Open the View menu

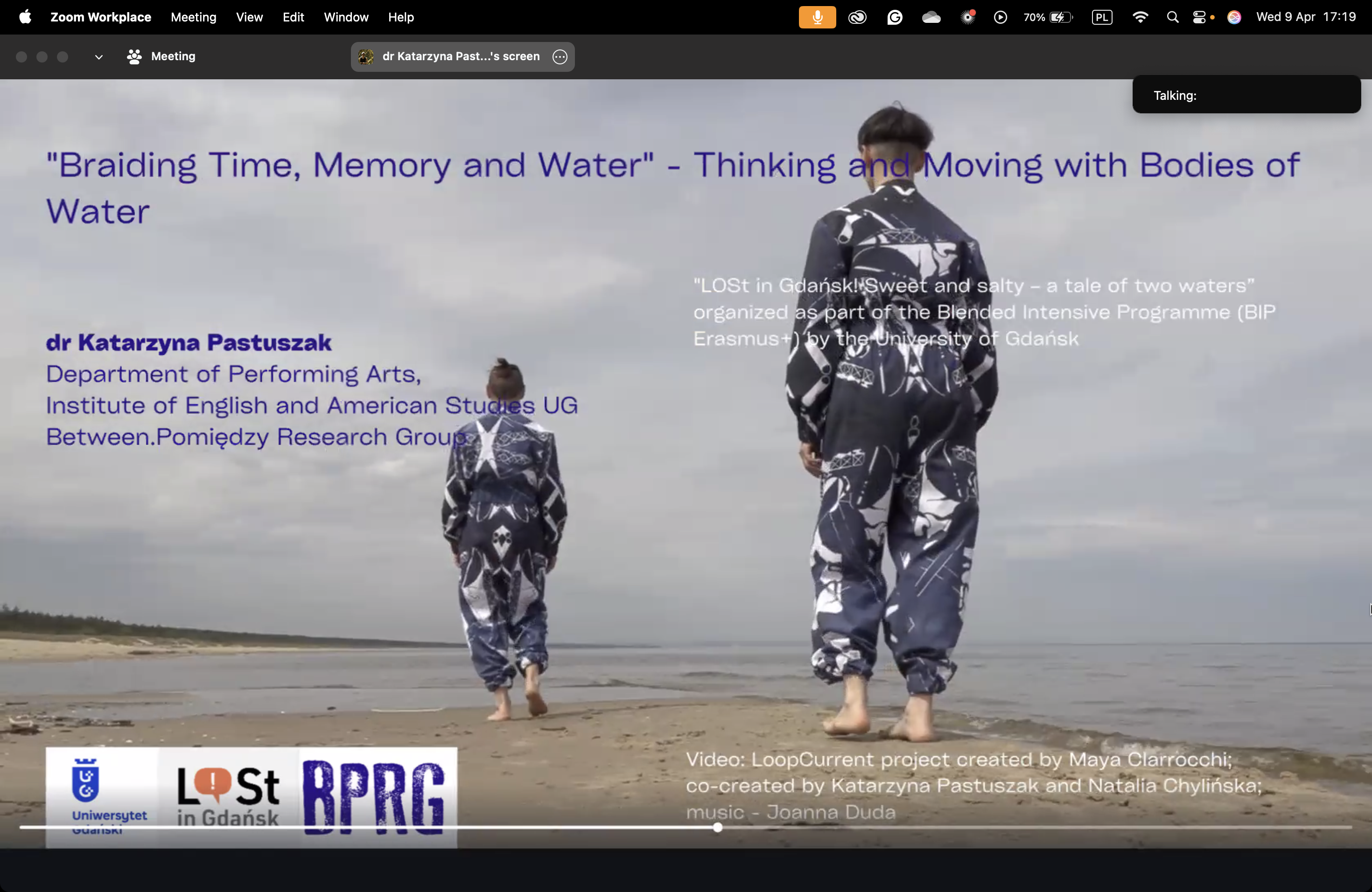point(249,17)
